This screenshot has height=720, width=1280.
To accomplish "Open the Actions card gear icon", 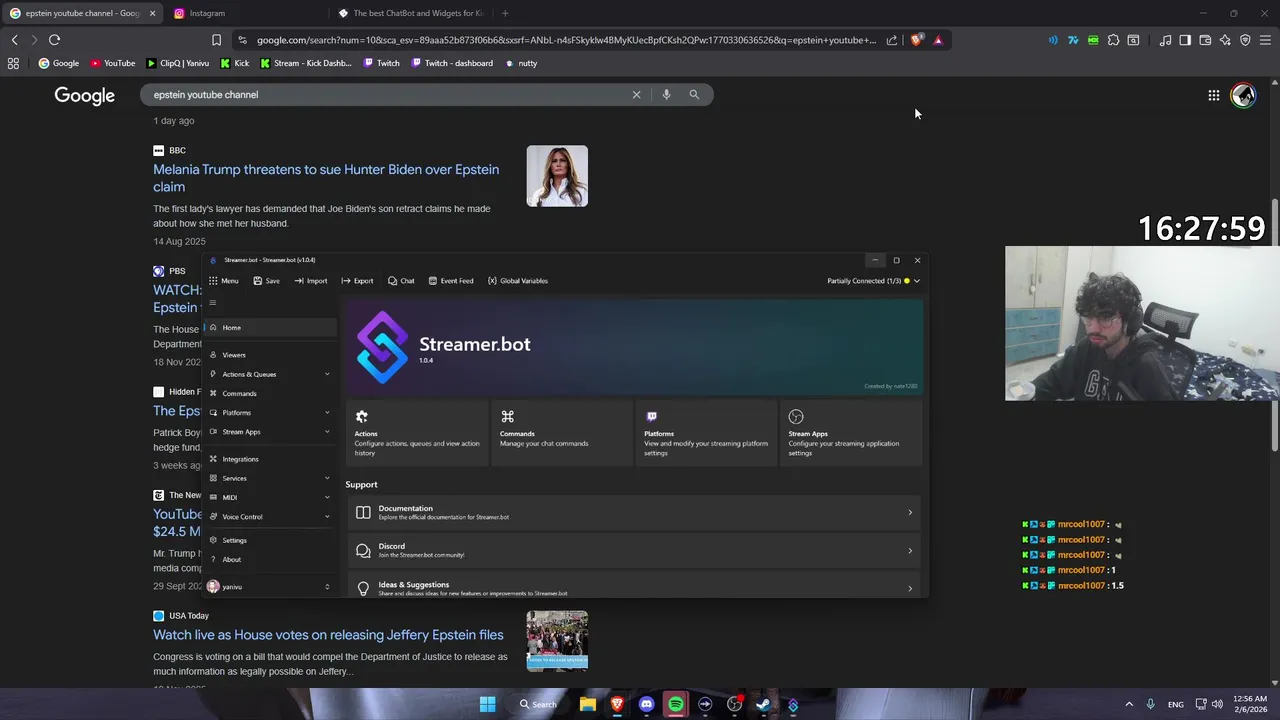I will [362, 417].
